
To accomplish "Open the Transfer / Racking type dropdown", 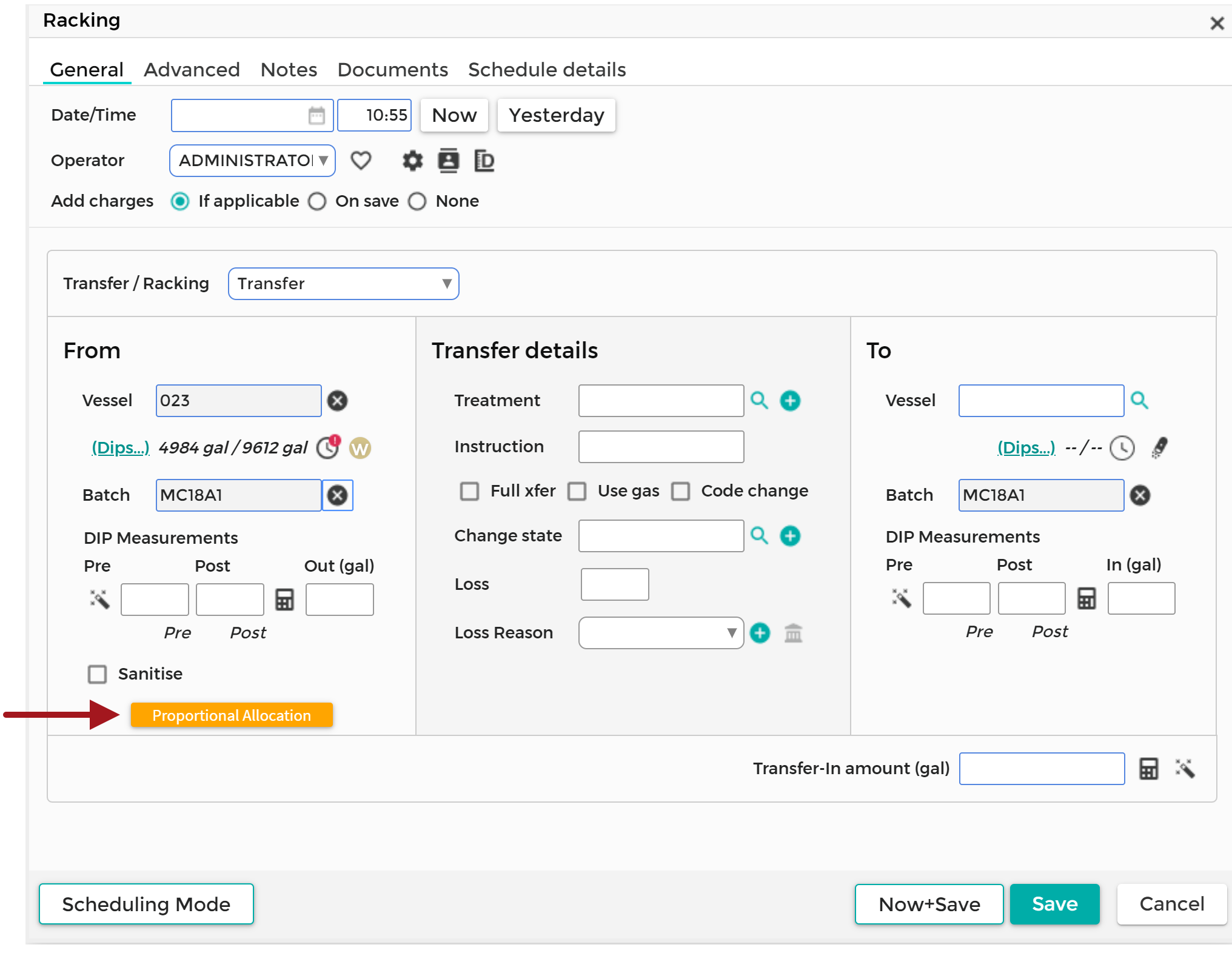I will pos(343,284).
